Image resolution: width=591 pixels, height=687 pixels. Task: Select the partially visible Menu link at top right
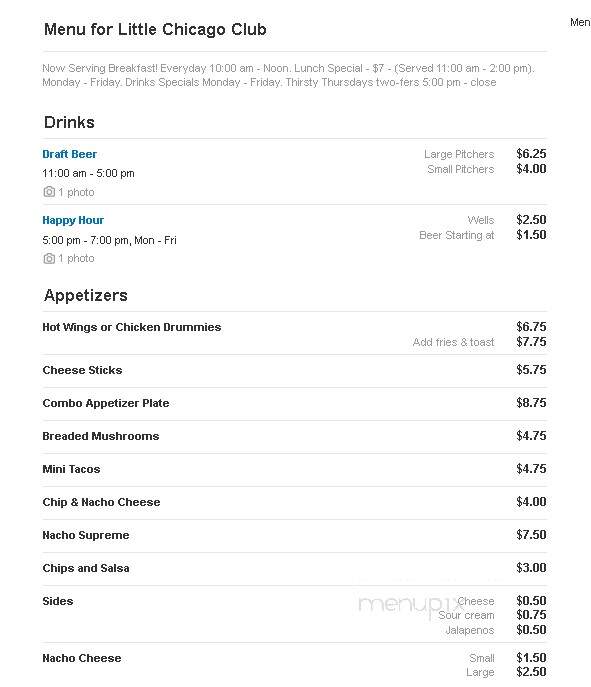pos(580,22)
